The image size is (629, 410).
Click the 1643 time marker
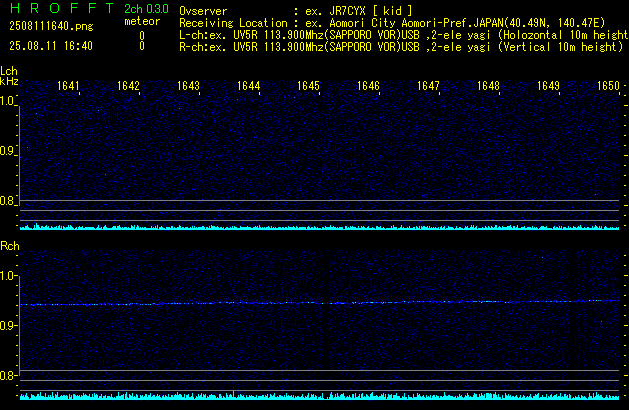pyautogui.click(x=188, y=86)
